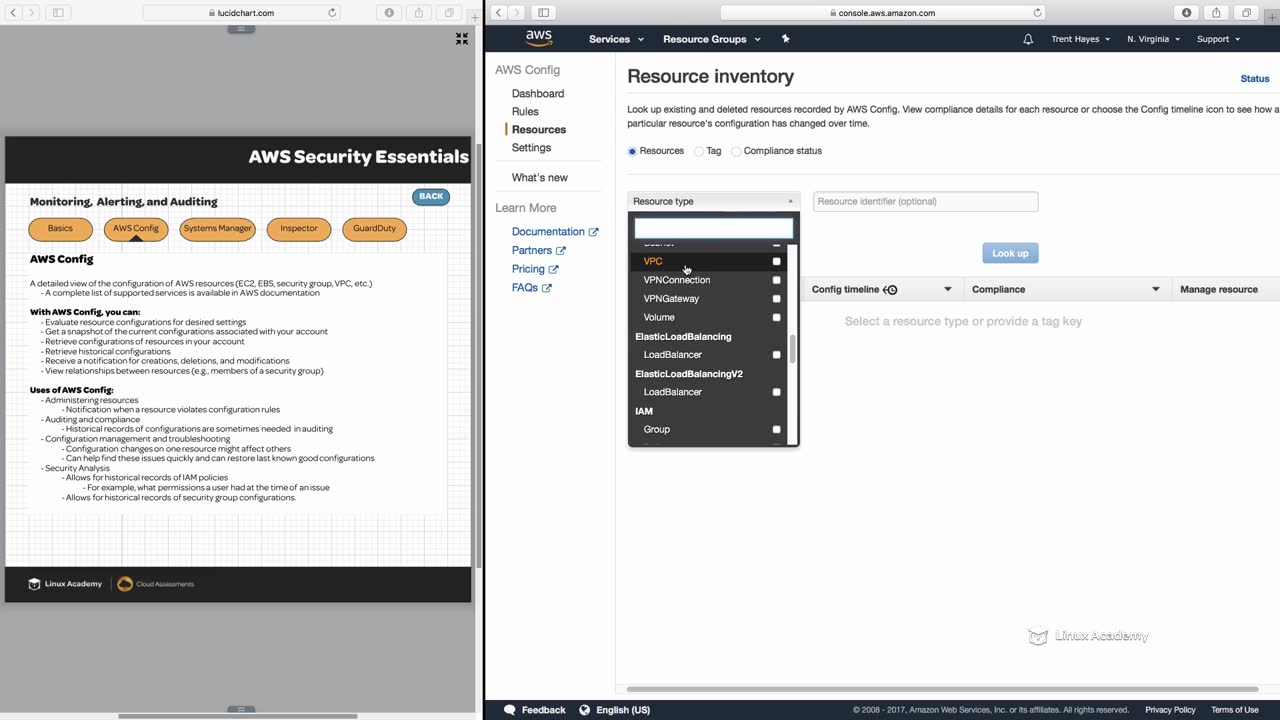Open the AWS notifications bell

(1028, 39)
